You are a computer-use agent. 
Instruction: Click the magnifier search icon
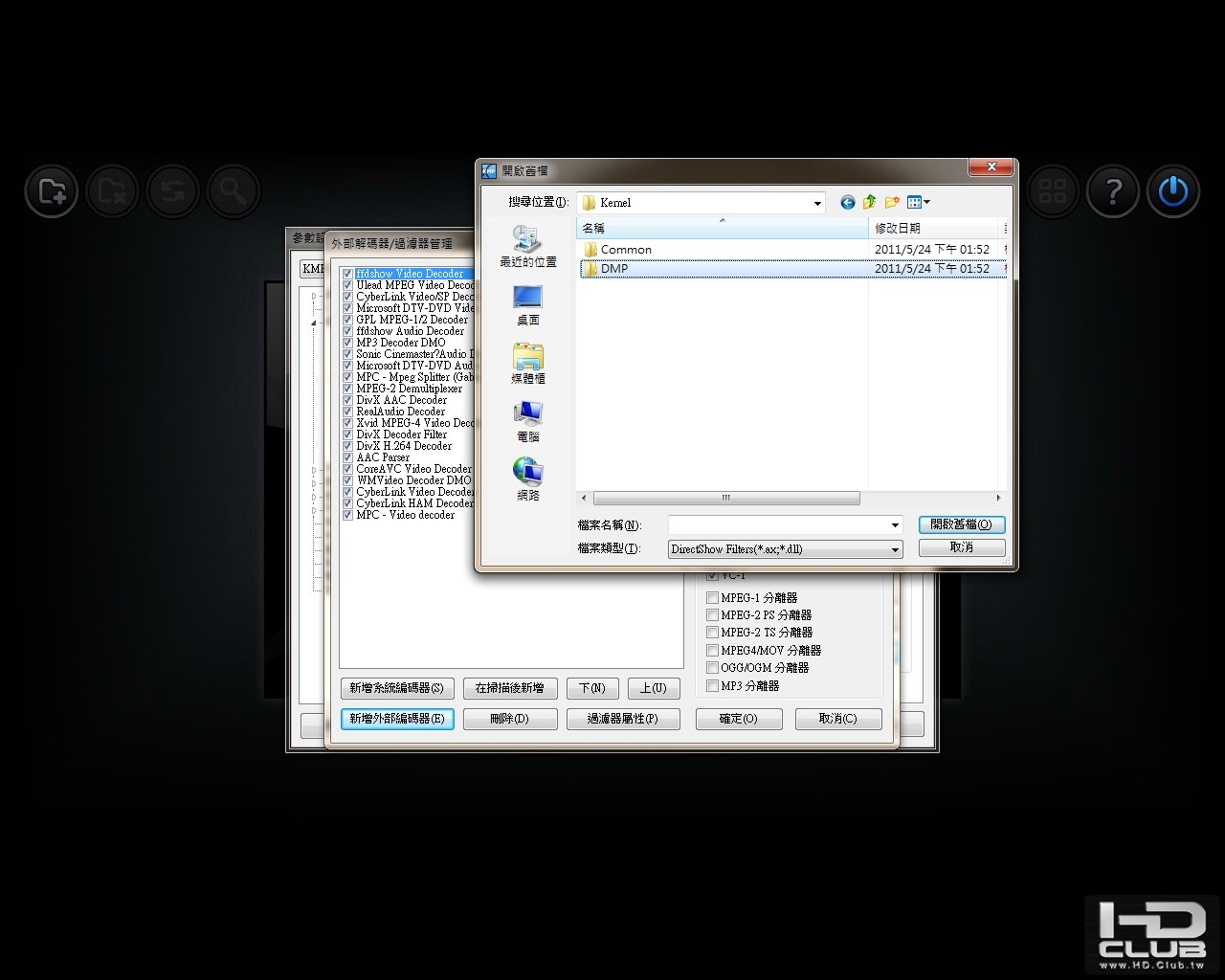(x=234, y=191)
